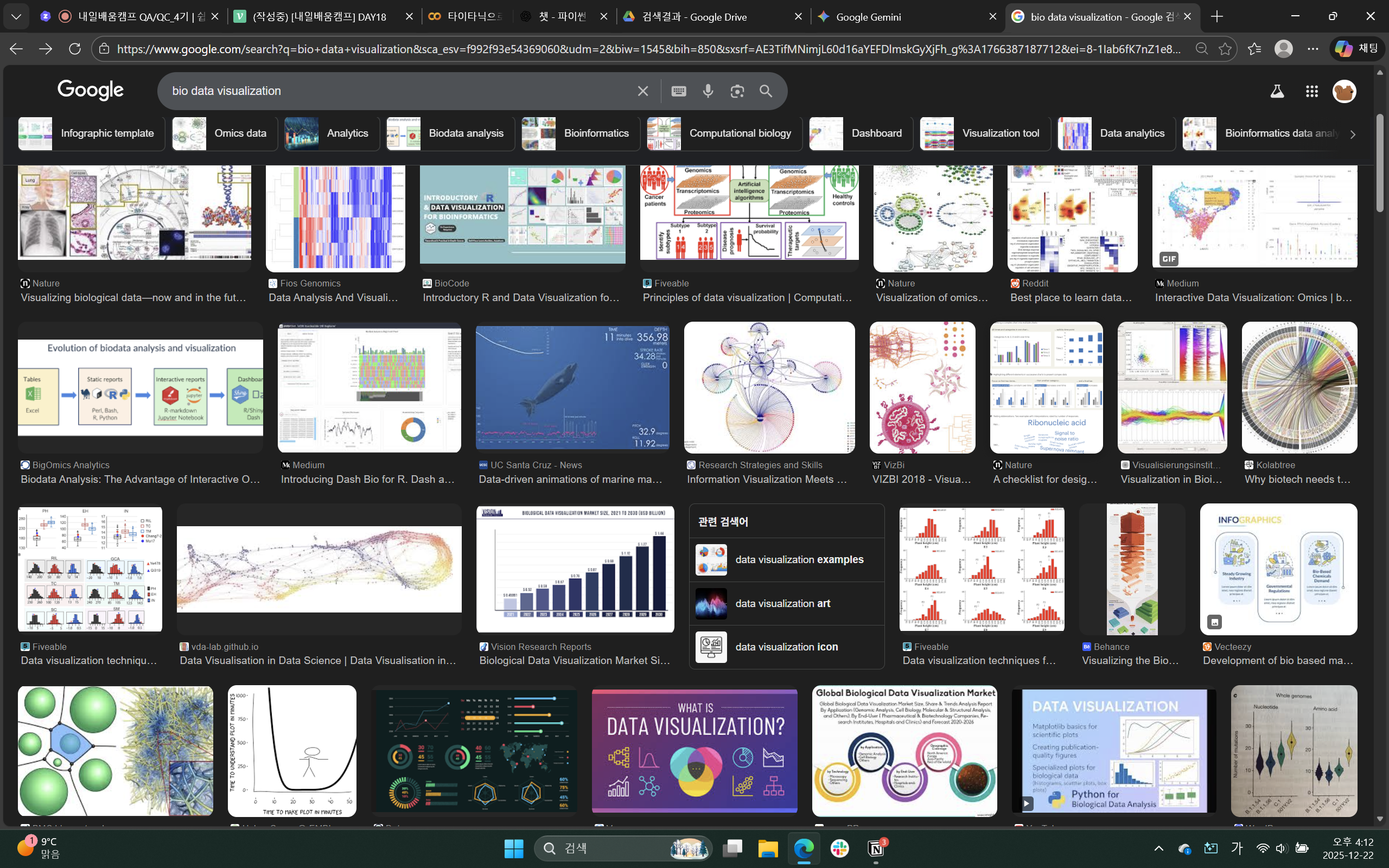
Task: Click the voice search microphone icon
Action: coord(708,91)
